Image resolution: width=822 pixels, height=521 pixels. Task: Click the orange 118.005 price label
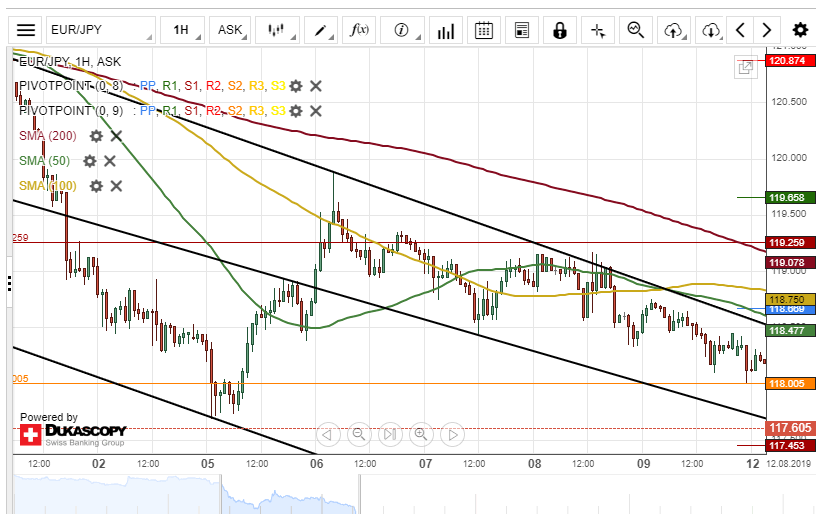click(791, 384)
